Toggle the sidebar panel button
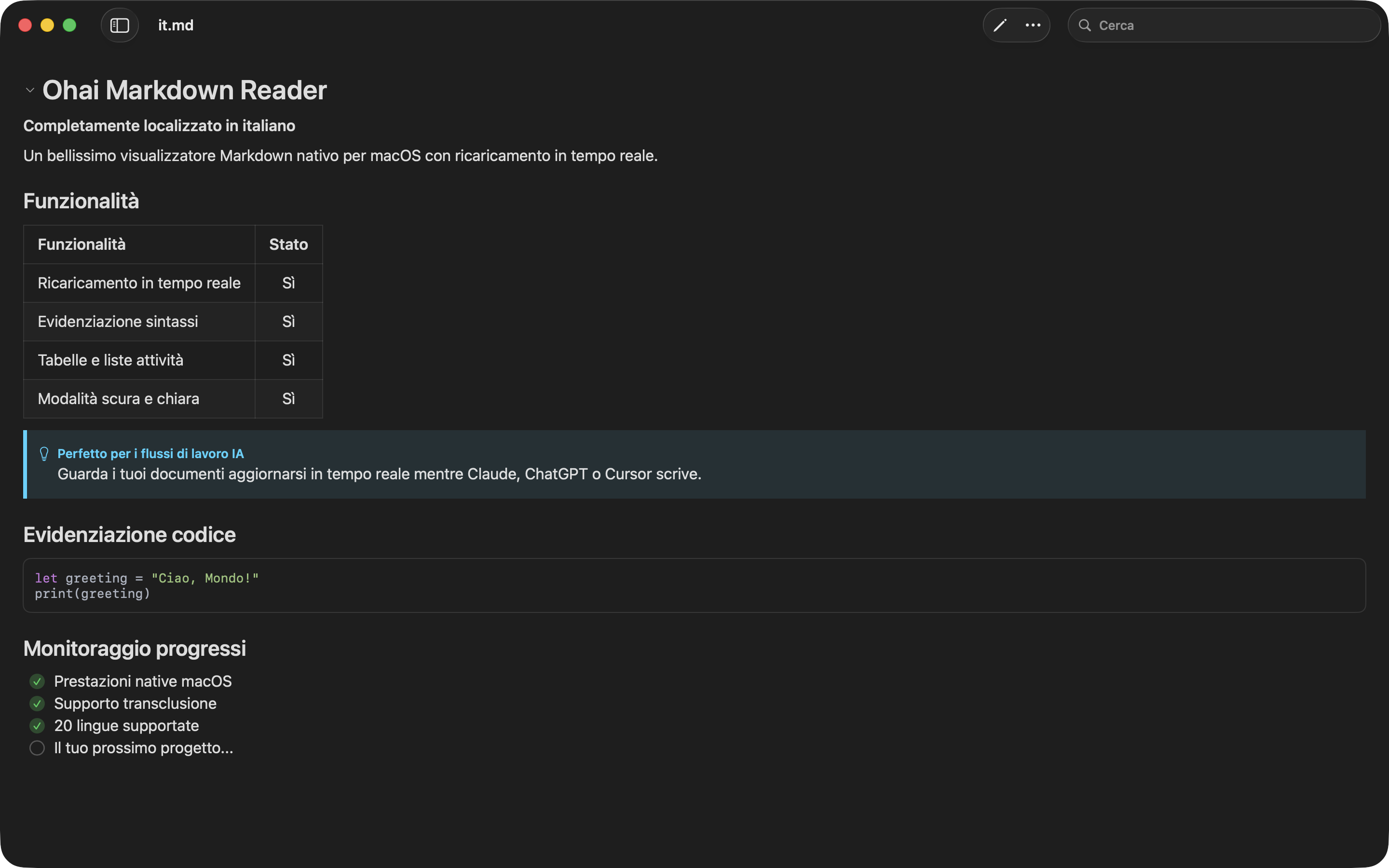 point(120,25)
